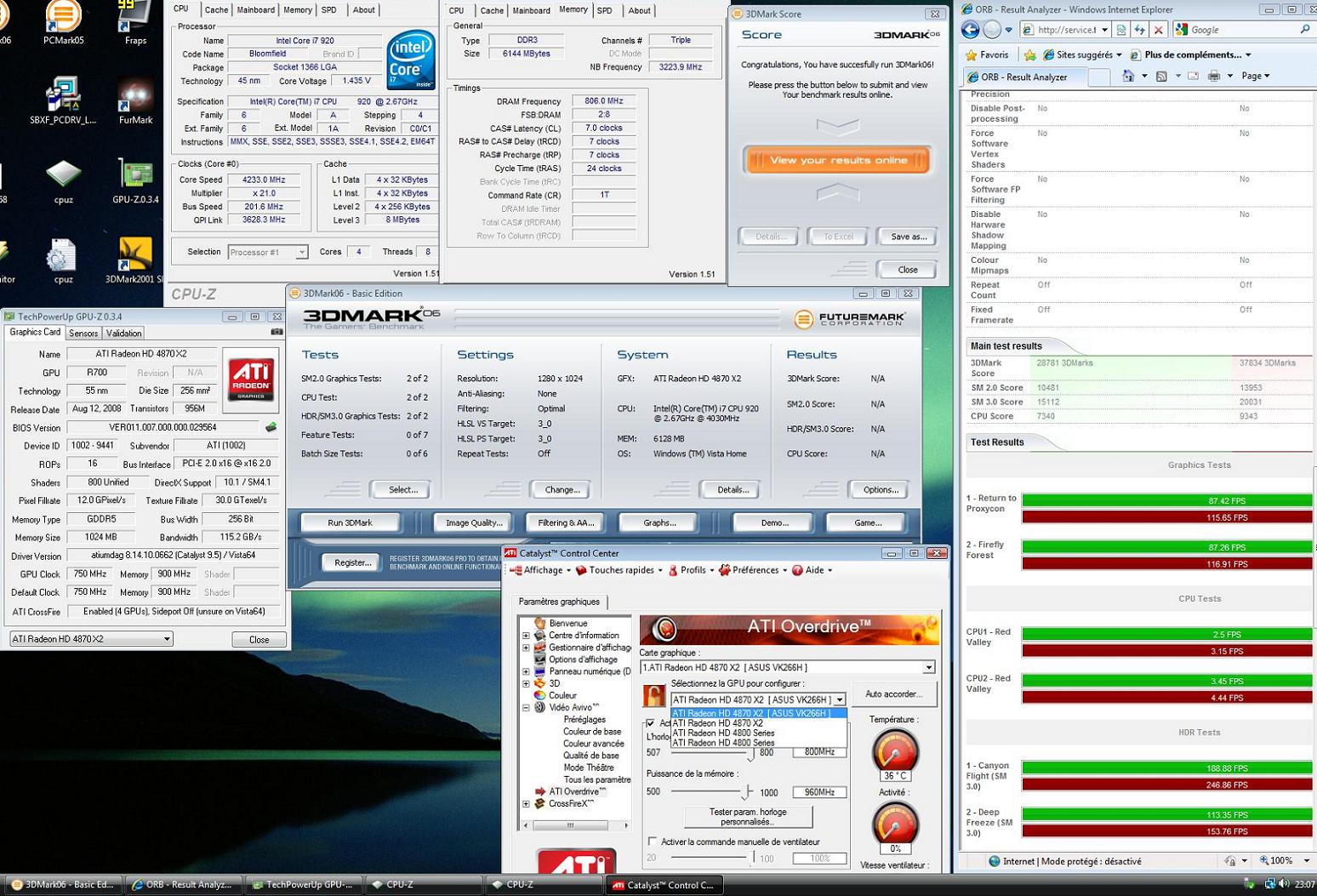Click the Couleur icon in Catalyst tree
This screenshot has height=896, width=1317.
pyautogui.click(x=539, y=695)
